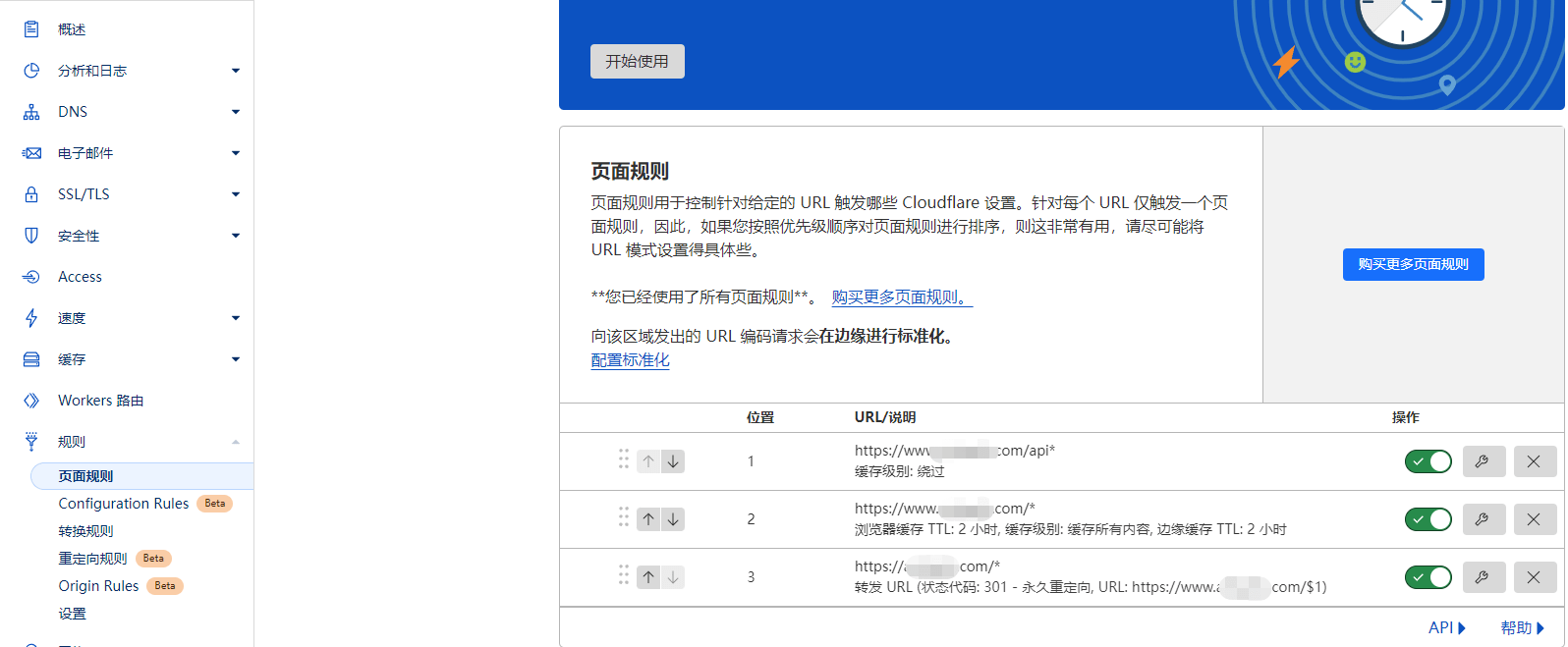The height and width of the screenshot is (647, 1568).
Task: Click the drag handle for rule 3
Action: pyautogui.click(x=624, y=575)
